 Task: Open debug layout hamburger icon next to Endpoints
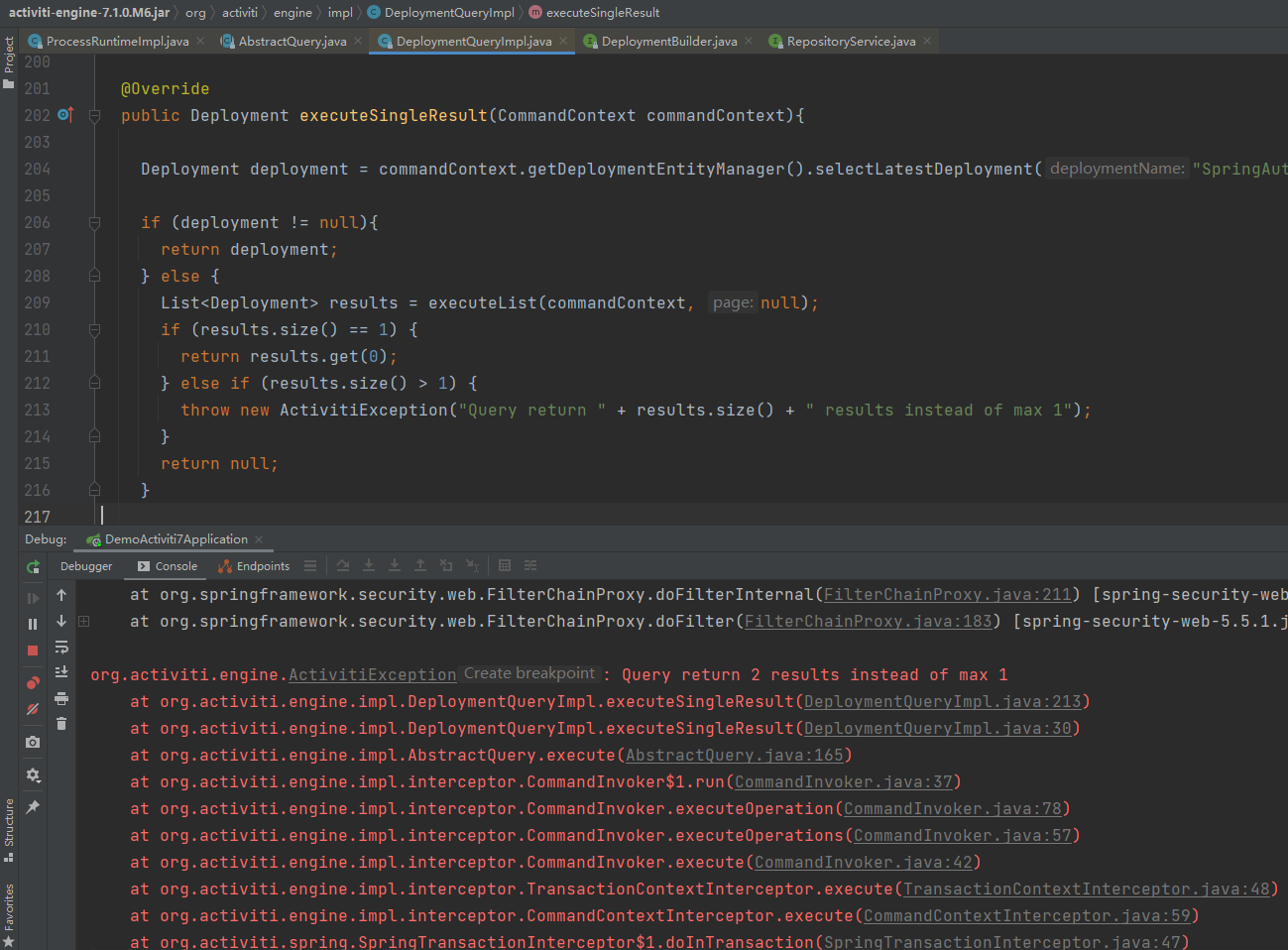tap(310, 565)
